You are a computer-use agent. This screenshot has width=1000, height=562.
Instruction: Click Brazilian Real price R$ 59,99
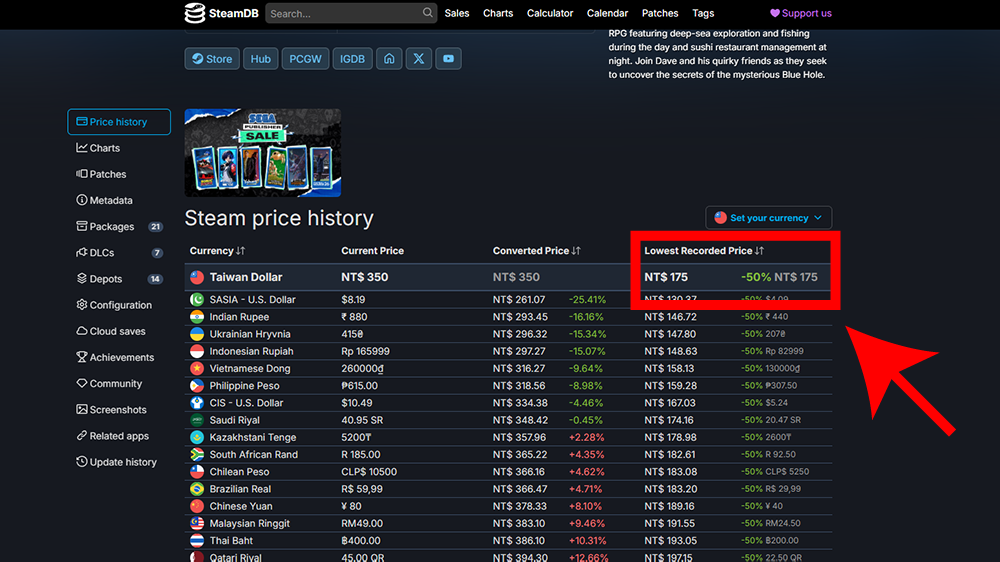pos(362,489)
